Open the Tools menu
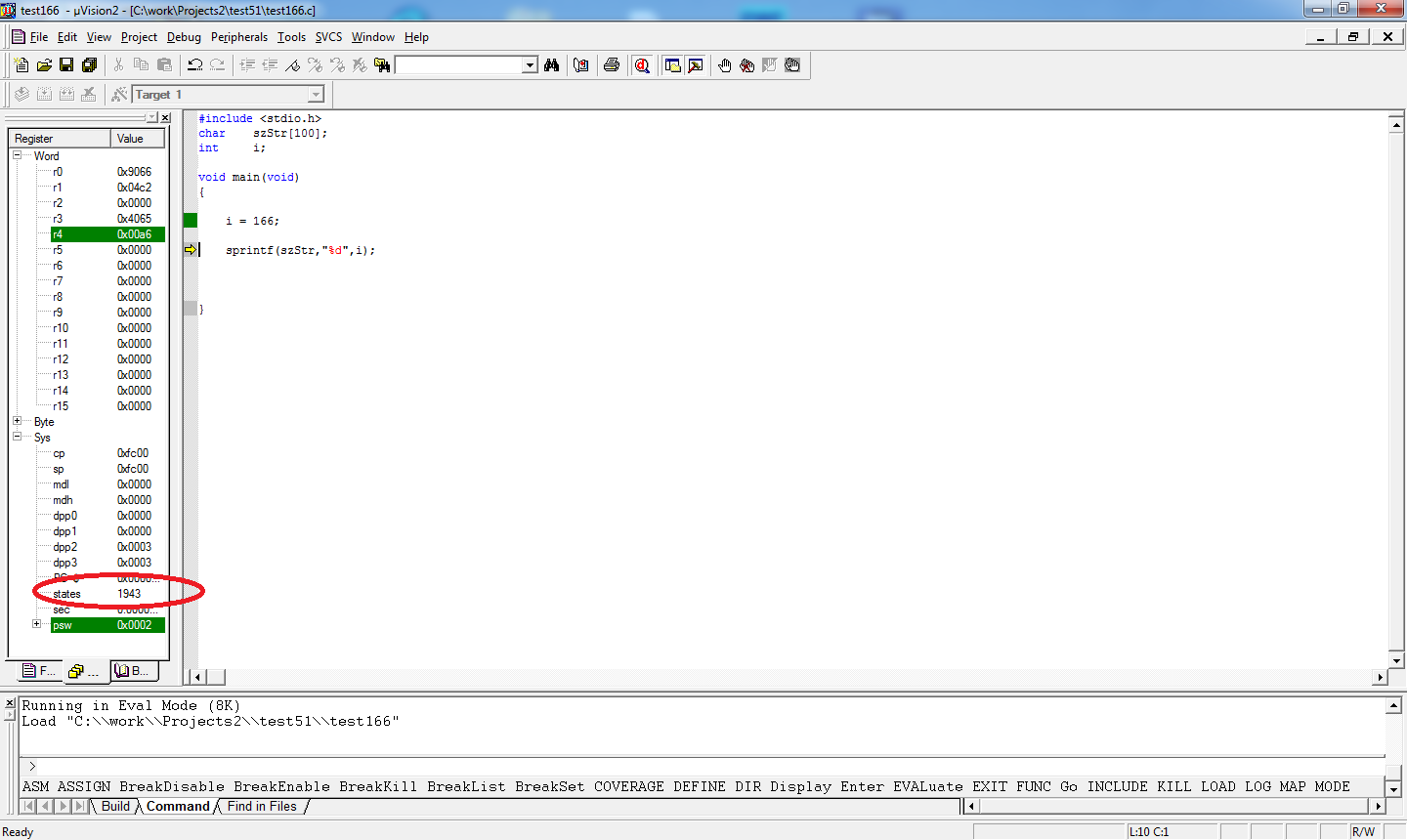1407x840 pixels. [291, 37]
